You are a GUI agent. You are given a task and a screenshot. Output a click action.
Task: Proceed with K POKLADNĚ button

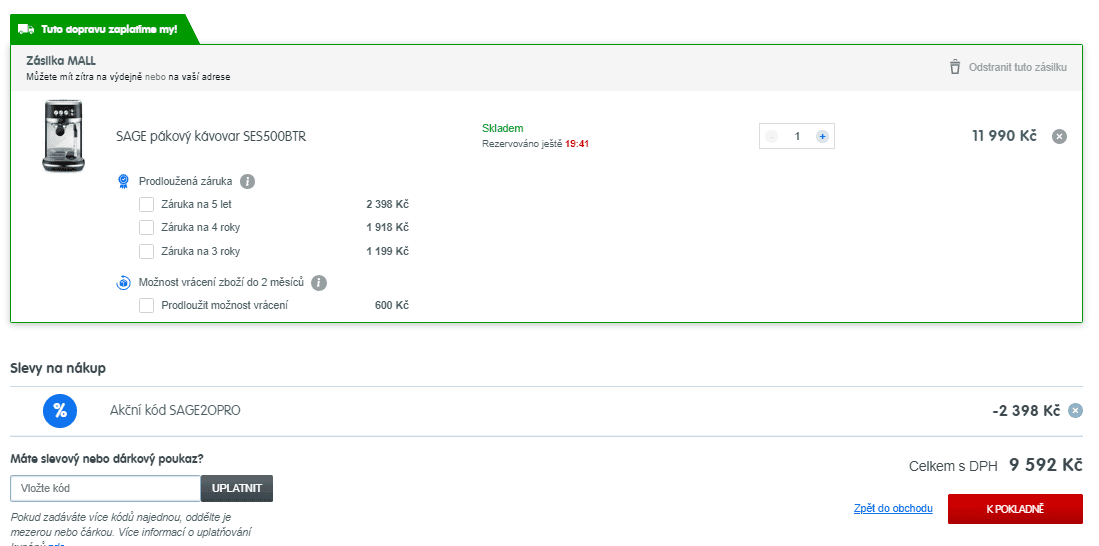(x=1015, y=509)
